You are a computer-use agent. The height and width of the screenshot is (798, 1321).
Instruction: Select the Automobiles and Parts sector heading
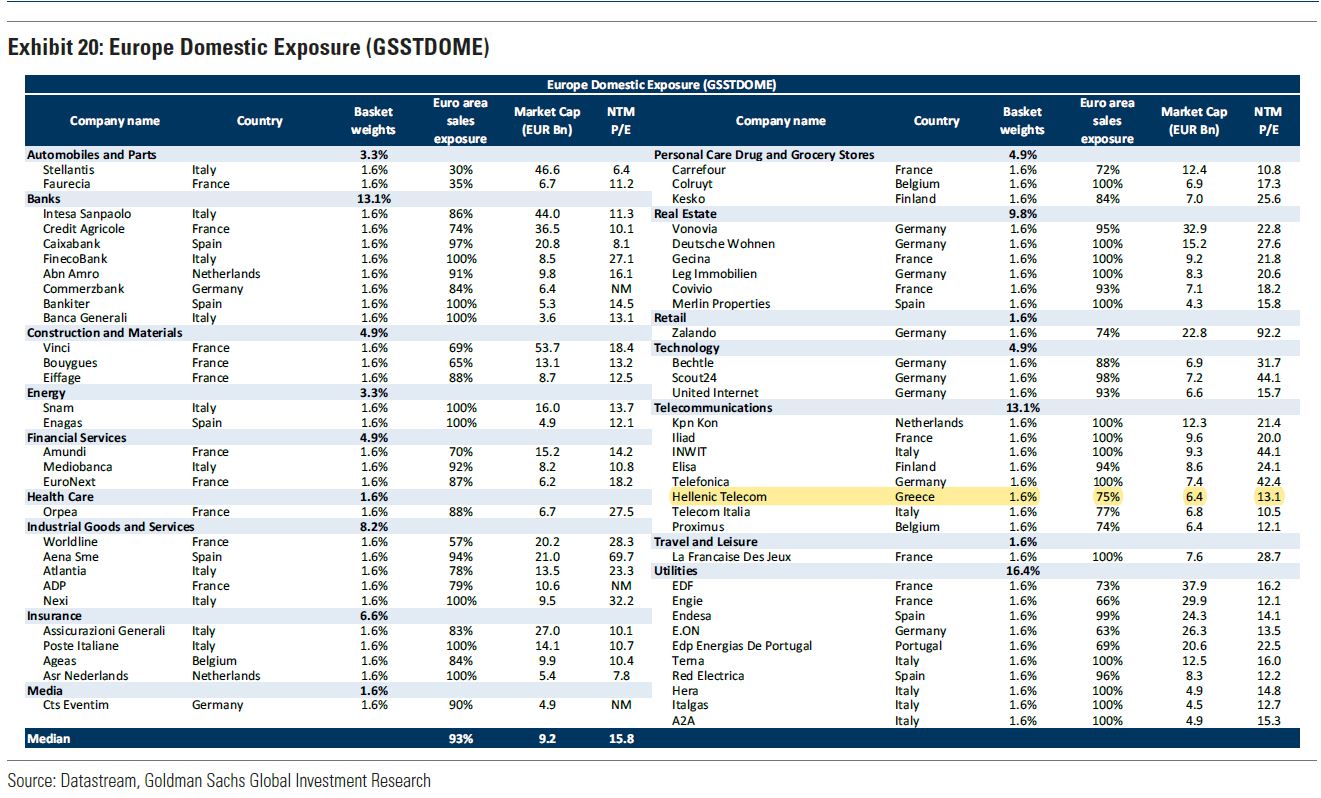(x=91, y=154)
